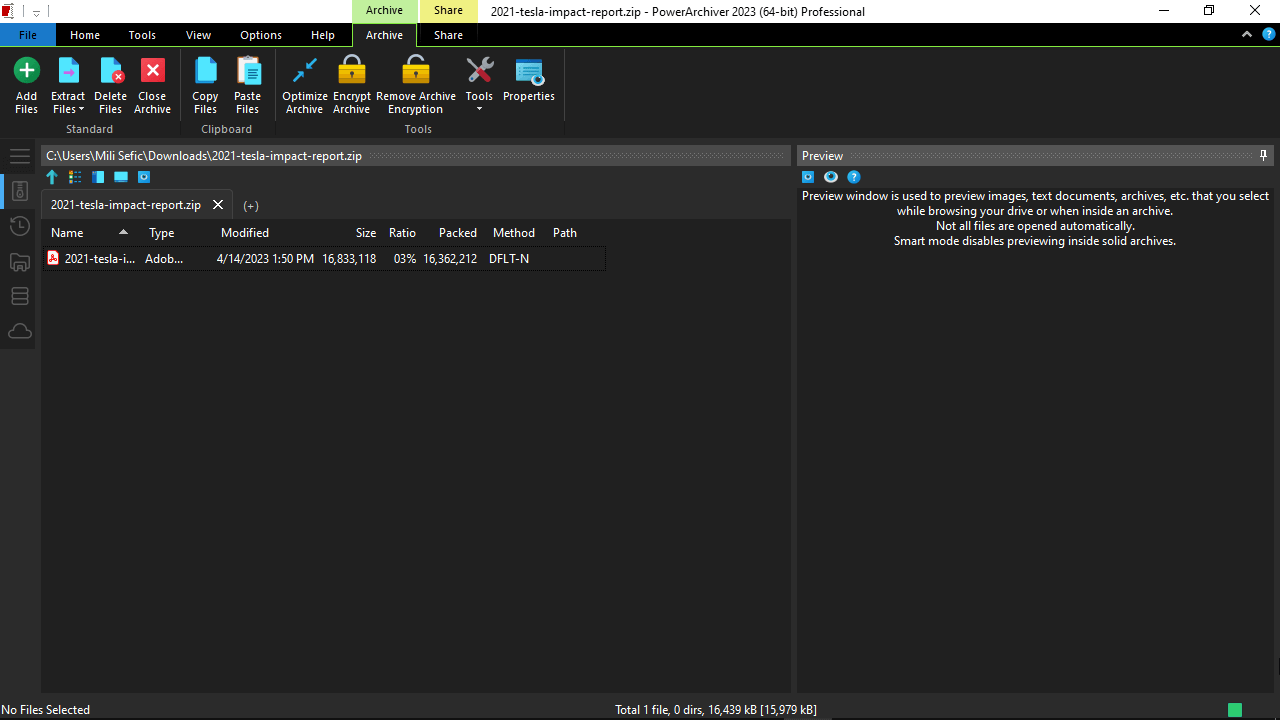Click the Copy Files icon
1280x720 pixels.
(205, 72)
